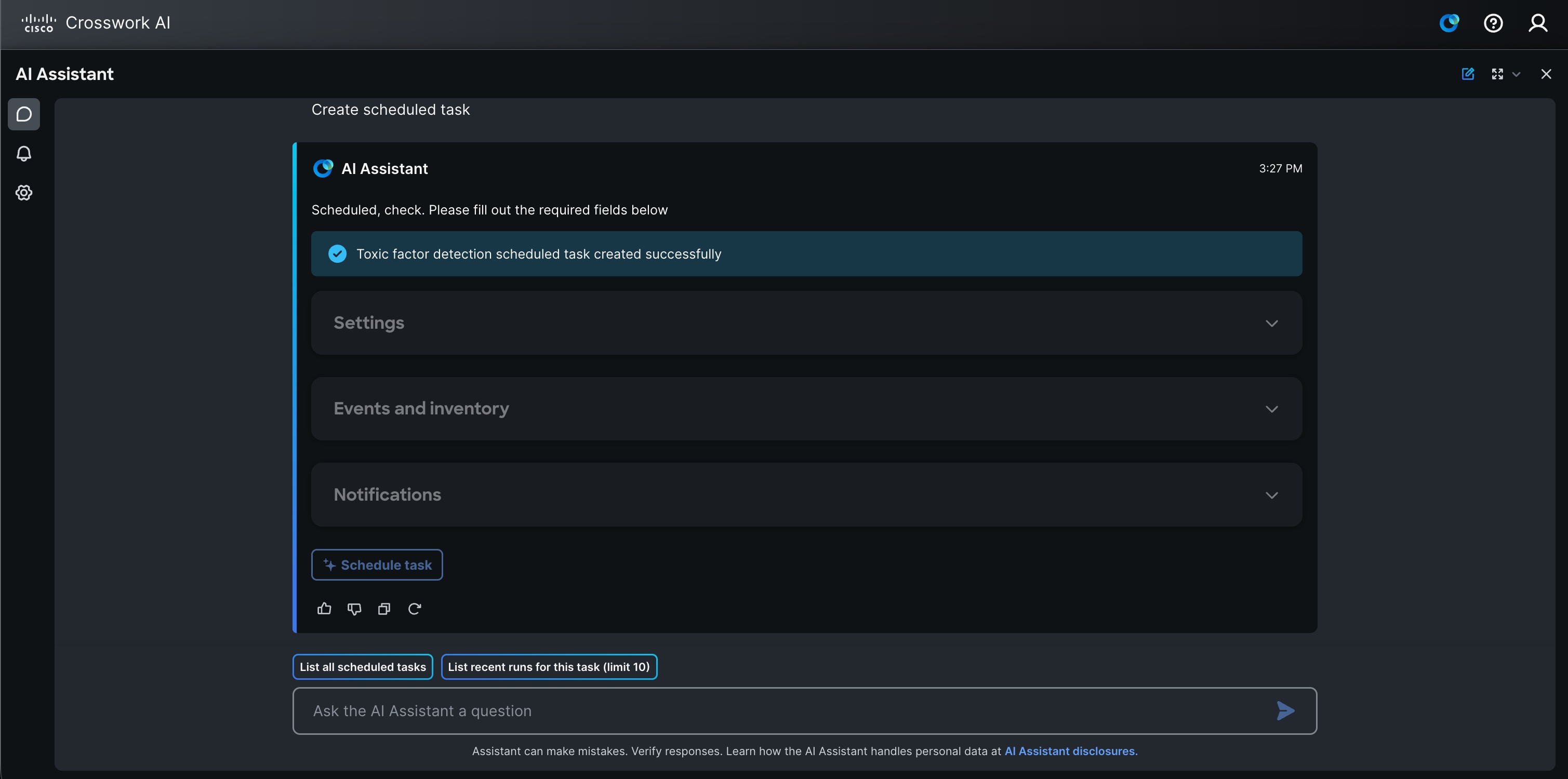Open notifications bell in sidebar
This screenshot has height=779, width=1568.
[24, 153]
